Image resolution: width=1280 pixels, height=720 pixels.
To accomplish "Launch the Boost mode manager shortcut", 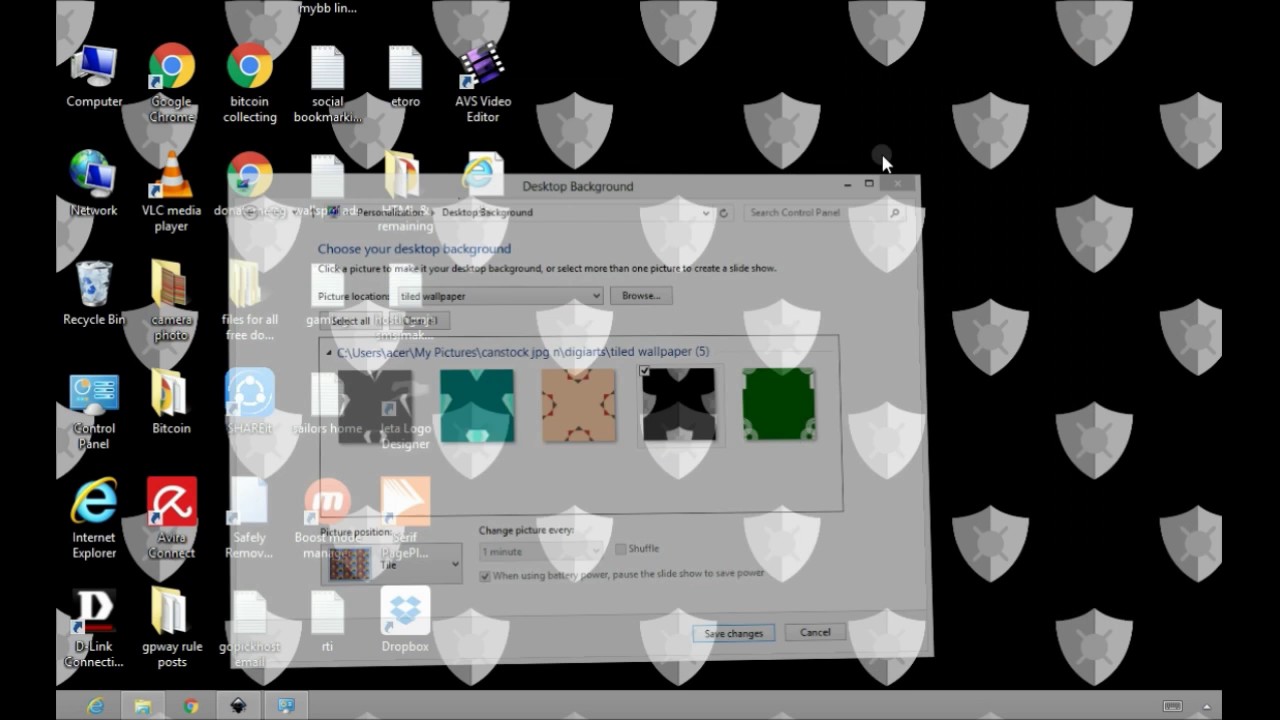I will [327, 518].
